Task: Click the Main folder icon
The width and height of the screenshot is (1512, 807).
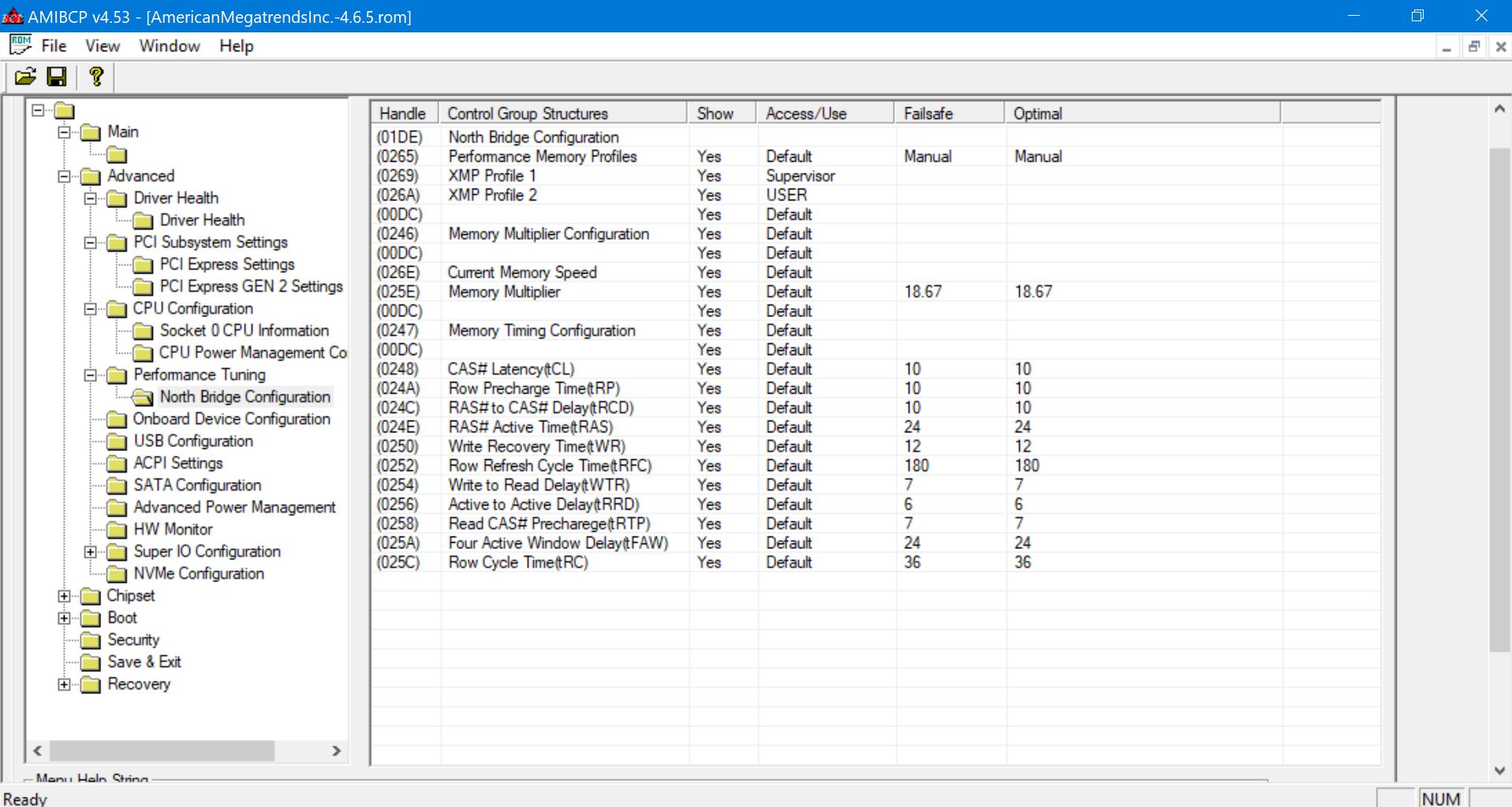Action: [91, 132]
